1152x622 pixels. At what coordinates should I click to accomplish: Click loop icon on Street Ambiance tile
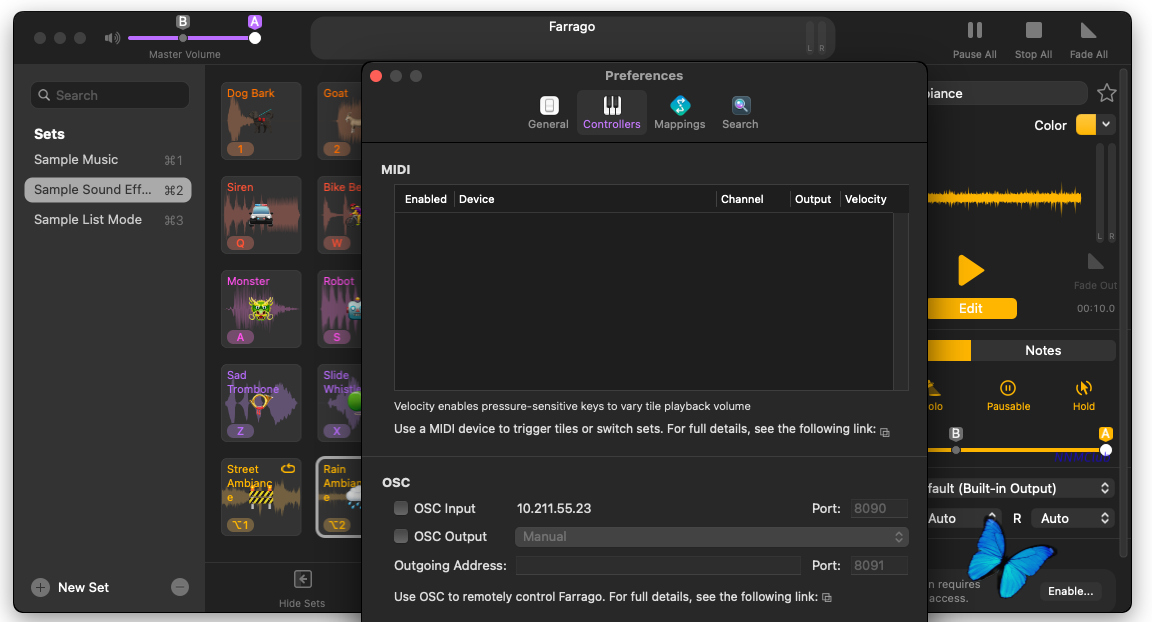coord(288,469)
